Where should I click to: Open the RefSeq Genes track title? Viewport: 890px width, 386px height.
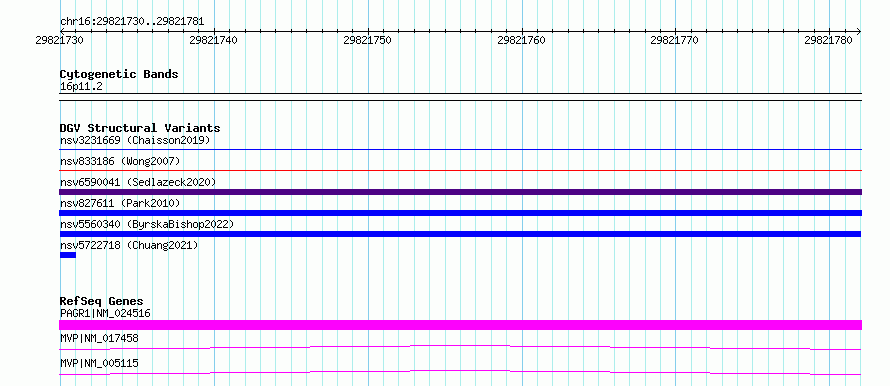point(102,301)
